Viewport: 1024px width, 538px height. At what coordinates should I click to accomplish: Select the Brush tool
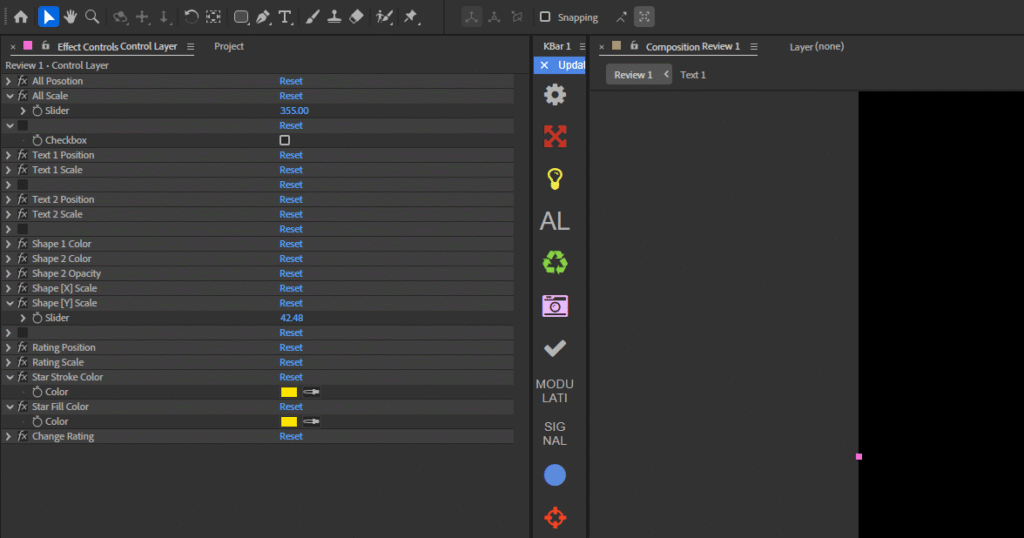click(312, 17)
